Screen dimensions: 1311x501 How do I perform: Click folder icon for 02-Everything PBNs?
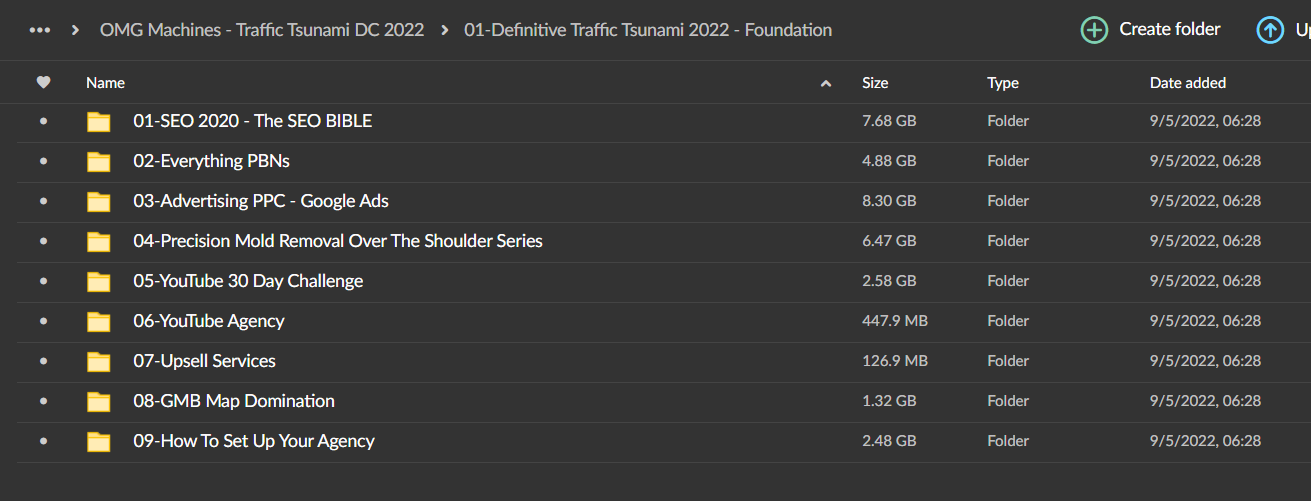[x=98, y=161]
